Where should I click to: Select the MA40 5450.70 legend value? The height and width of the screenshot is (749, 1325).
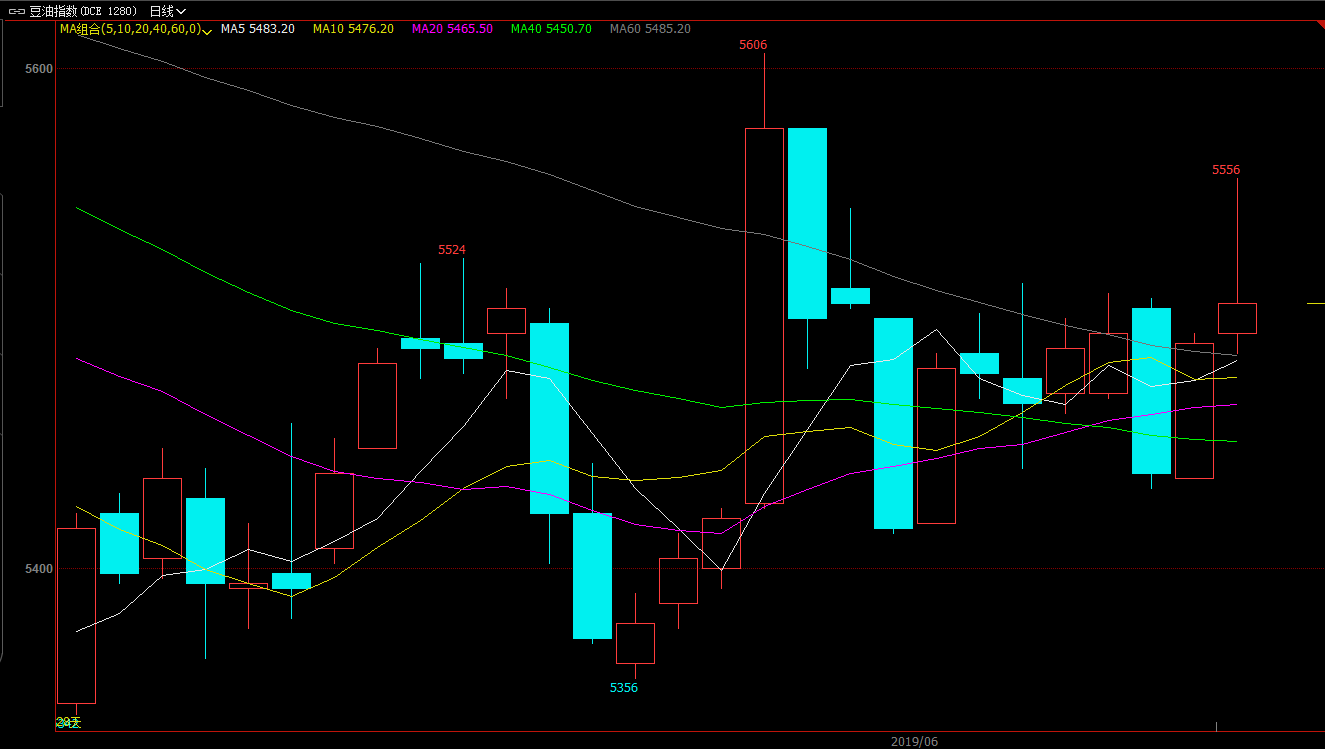point(551,29)
